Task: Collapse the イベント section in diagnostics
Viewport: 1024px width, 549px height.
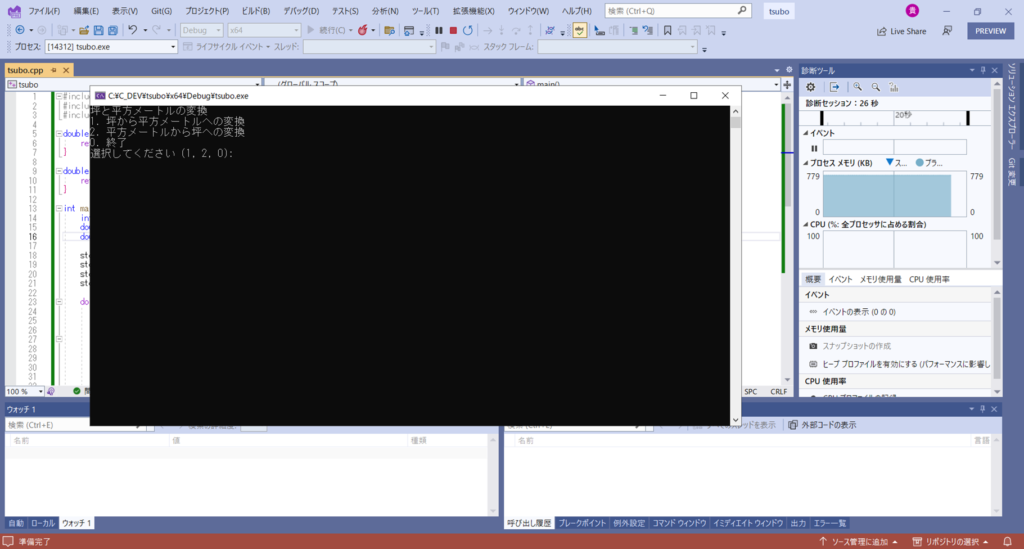Action: click(x=805, y=133)
